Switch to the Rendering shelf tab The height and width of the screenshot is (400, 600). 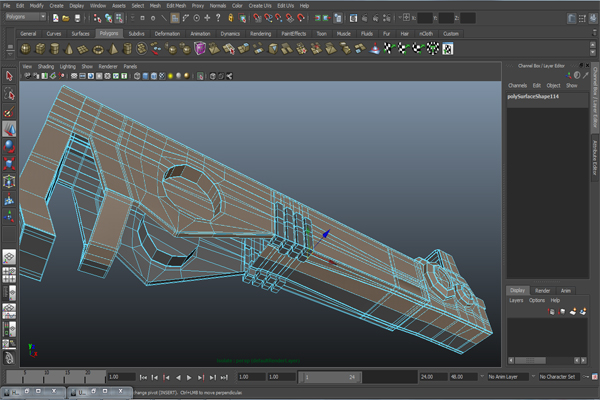coord(261,34)
